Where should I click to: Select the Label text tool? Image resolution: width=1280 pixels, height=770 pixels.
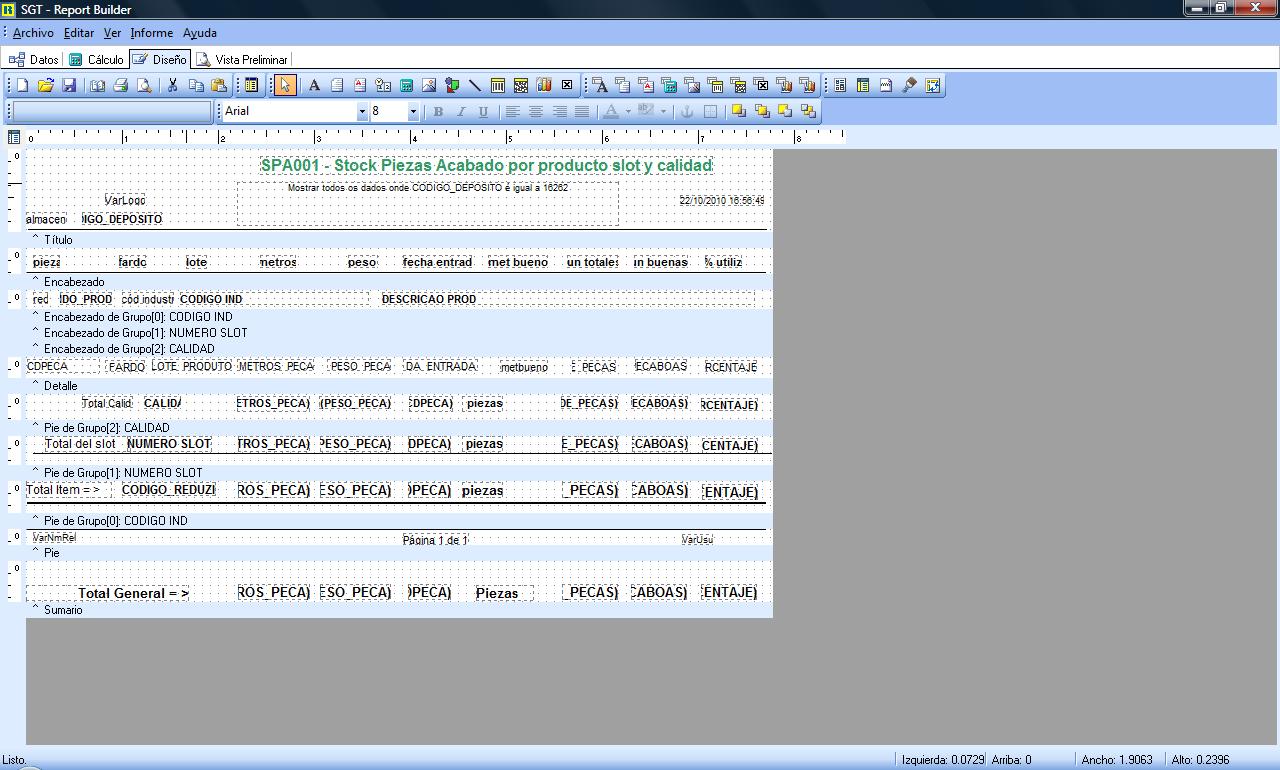click(x=314, y=86)
